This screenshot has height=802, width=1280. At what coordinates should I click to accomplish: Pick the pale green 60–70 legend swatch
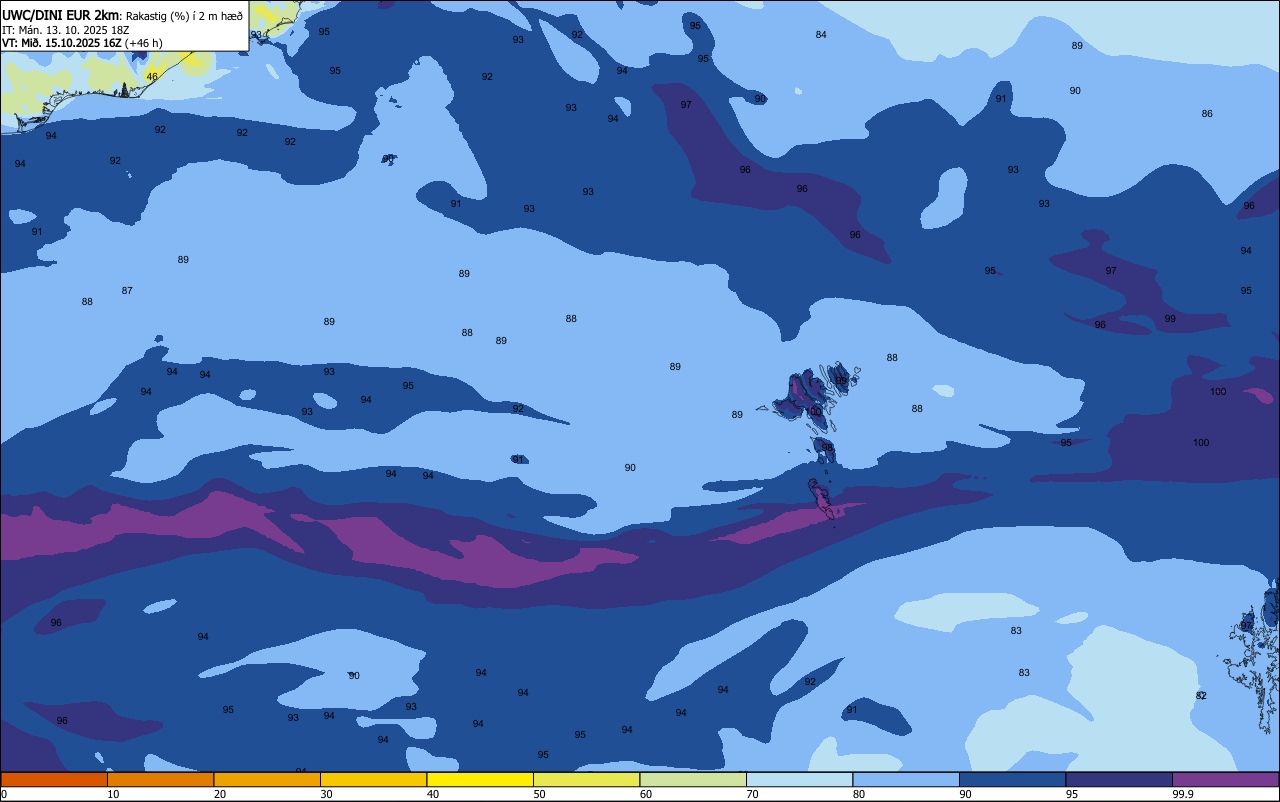click(x=693, y=779)
